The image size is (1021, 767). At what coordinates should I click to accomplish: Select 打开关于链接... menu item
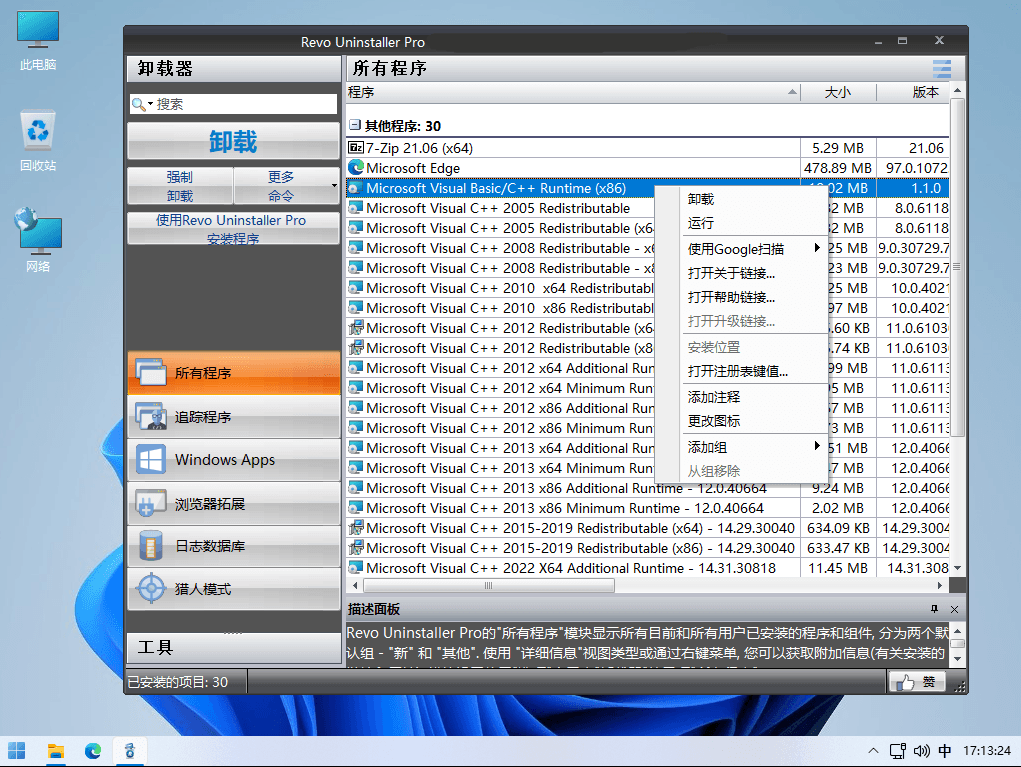pos(753,273)
